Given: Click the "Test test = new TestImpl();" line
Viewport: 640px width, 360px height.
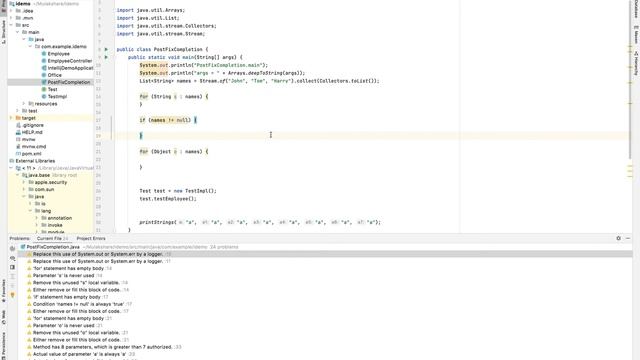Looking at the screenshot, I should [178, 191].
